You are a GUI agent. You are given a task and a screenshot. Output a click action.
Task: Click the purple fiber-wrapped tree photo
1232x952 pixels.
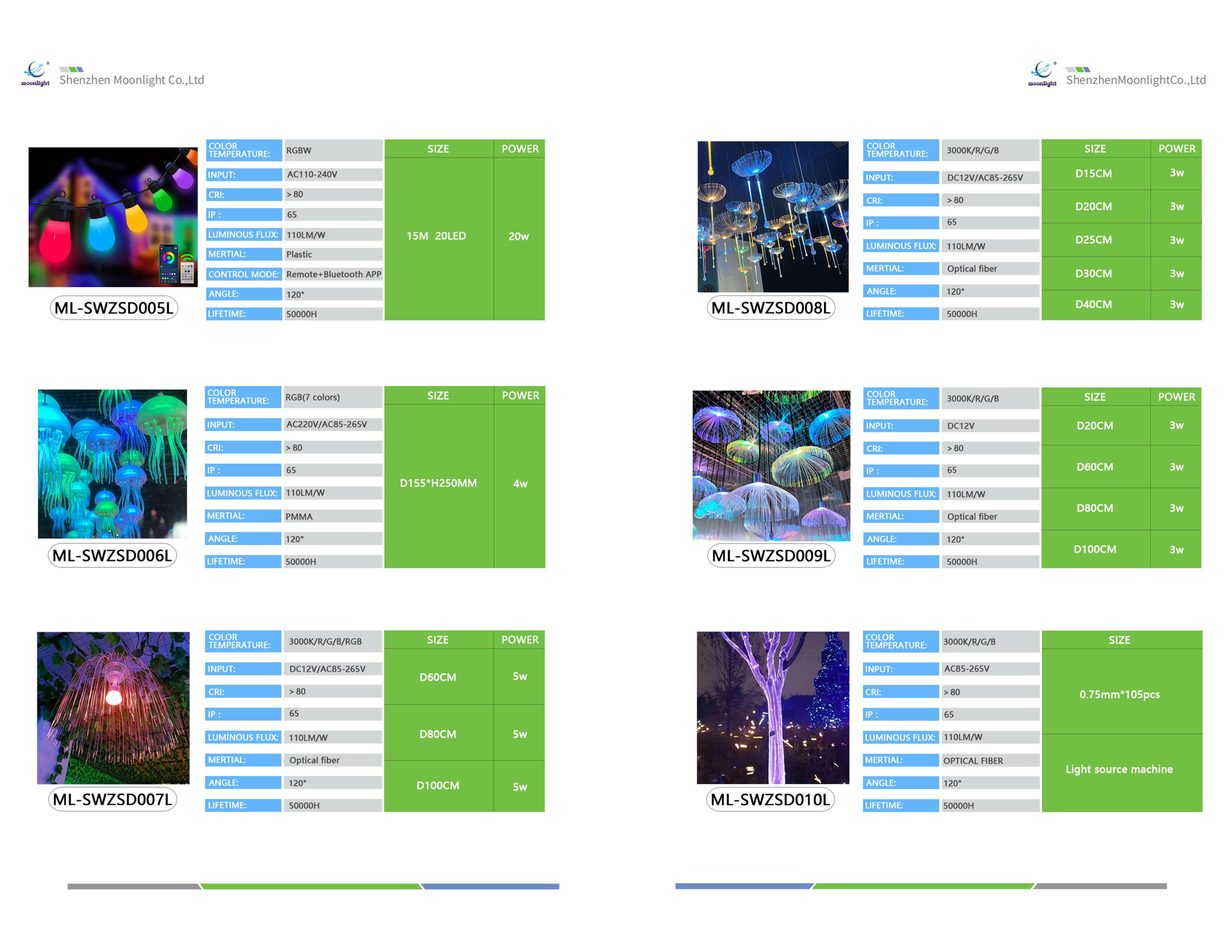point(772,707)
